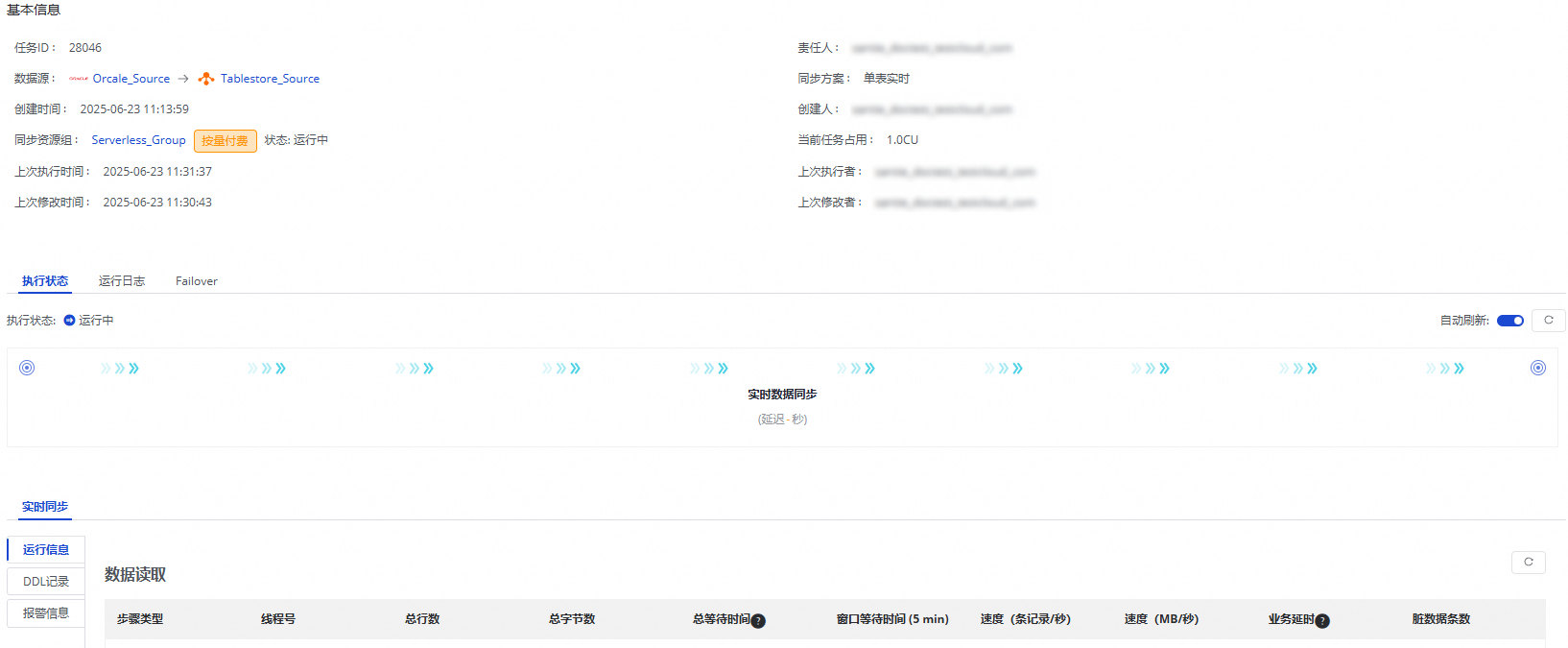
Task: Click the 1.0CU current usage value
Action: (x=902, y=140)
